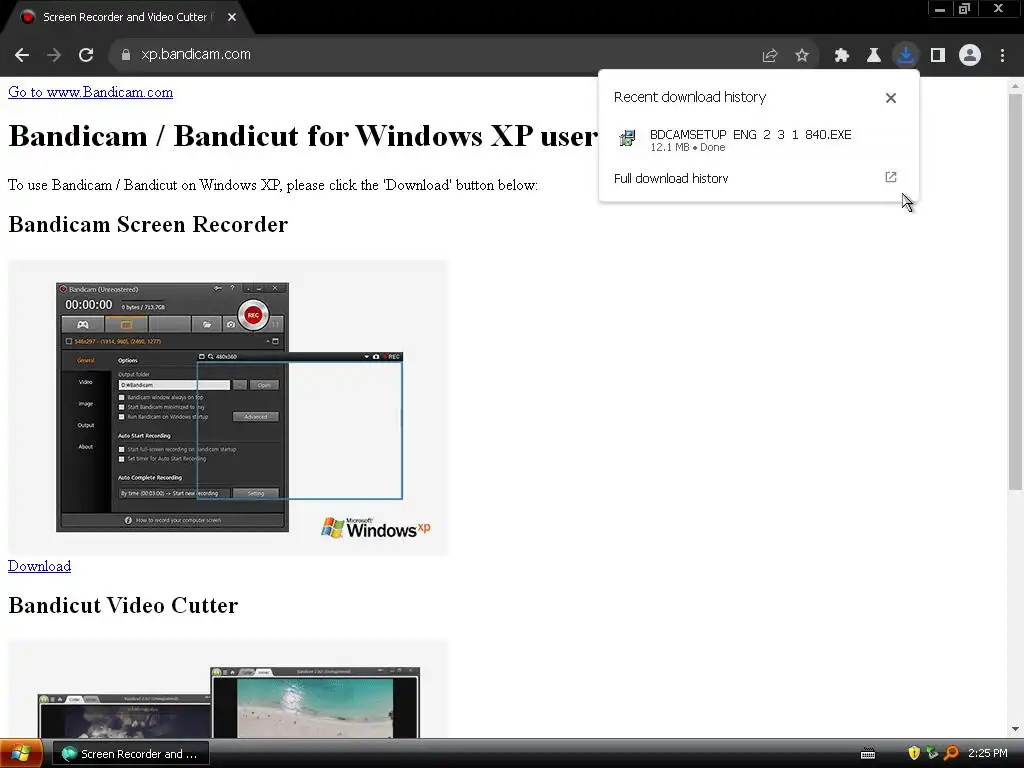
Task: Click the installer file icon in downloads
Action: [627, 138]
